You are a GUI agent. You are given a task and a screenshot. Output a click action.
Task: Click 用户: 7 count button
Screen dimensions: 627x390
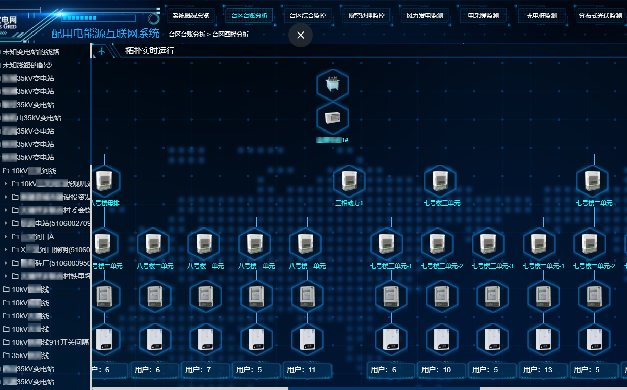coord(206,370)
